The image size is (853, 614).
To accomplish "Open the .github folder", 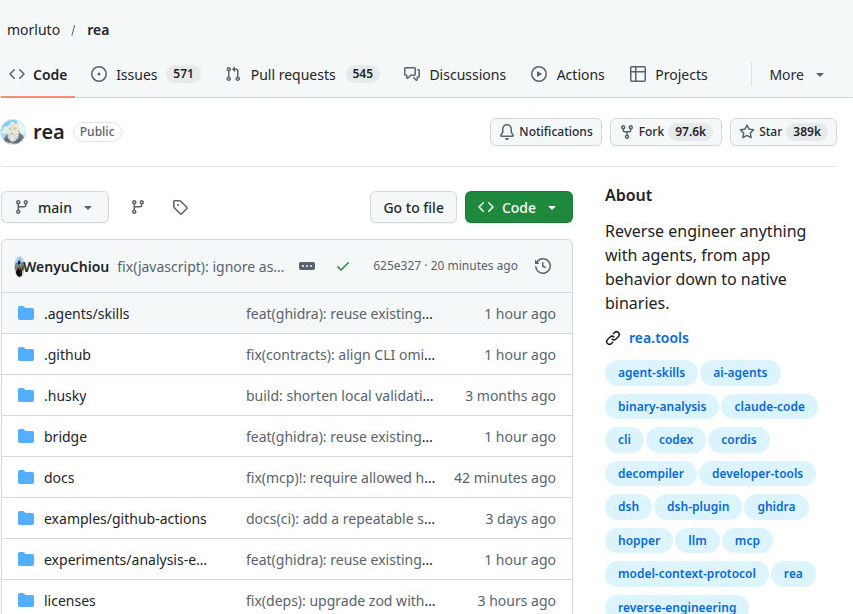I will pos(67,355).
